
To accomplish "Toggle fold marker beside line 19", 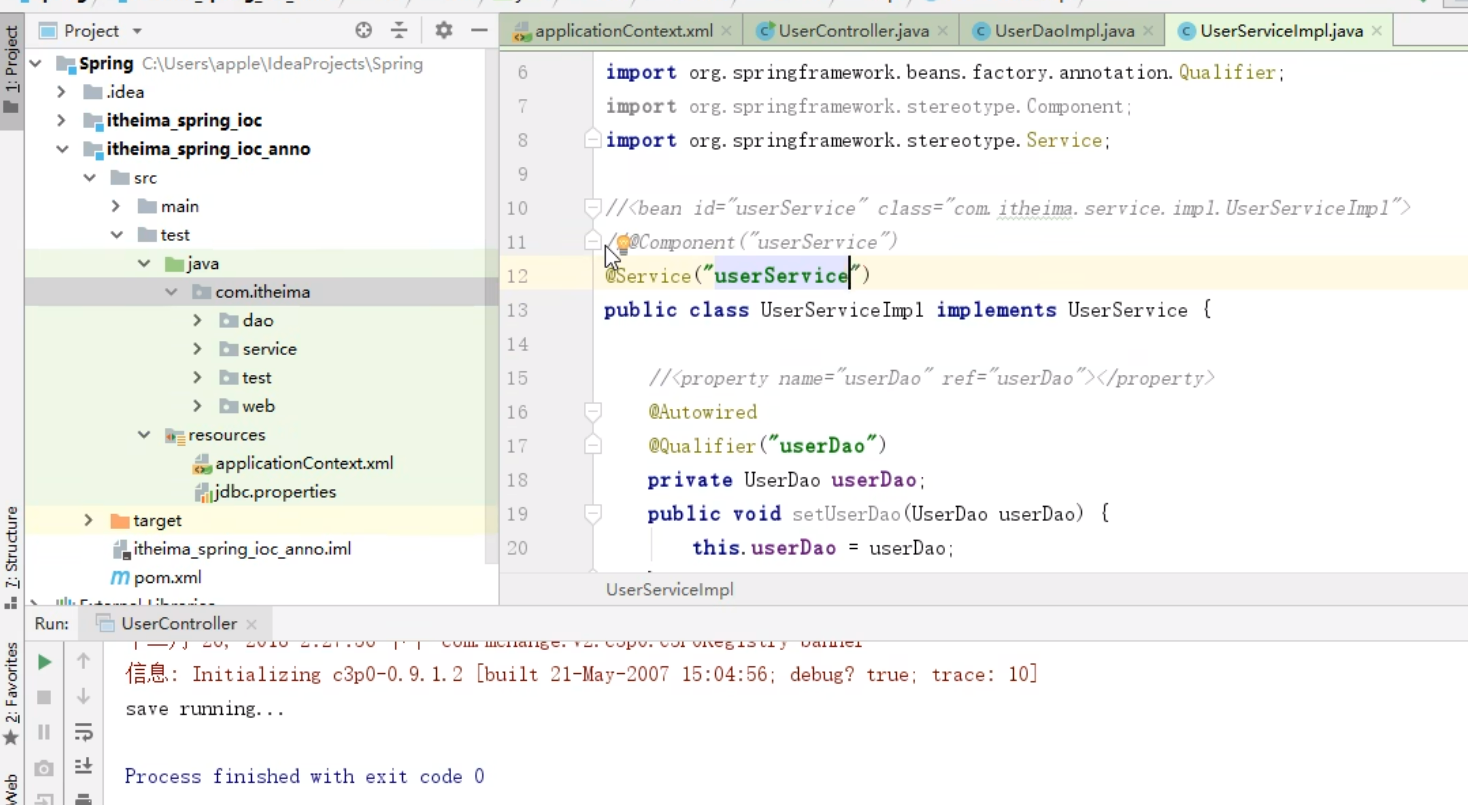I will tap(592, 513).
